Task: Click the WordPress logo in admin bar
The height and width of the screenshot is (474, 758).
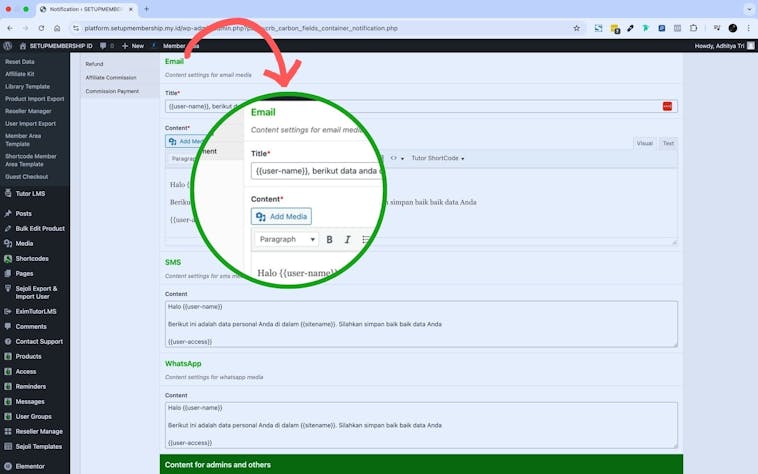Action: [7, 45]
